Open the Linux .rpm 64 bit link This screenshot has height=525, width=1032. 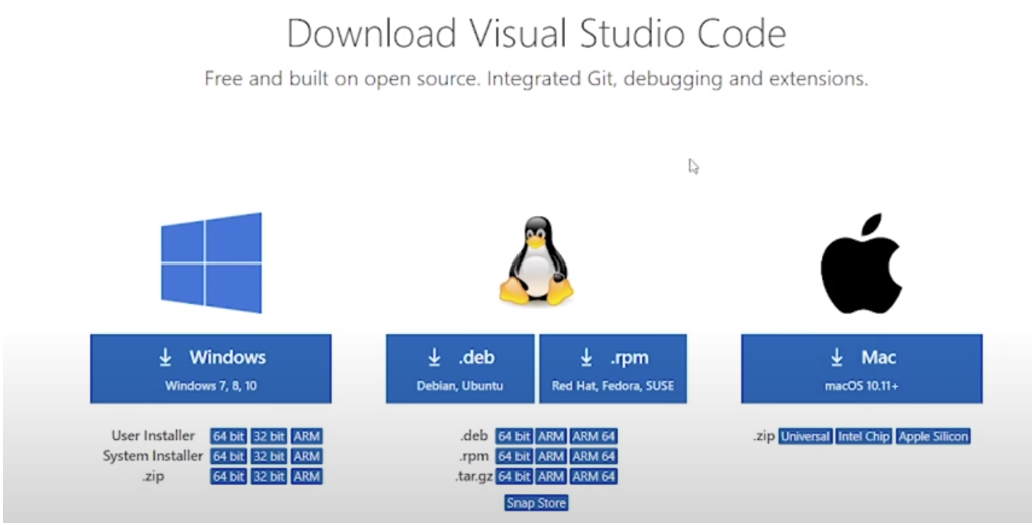[x=513, y=456]
